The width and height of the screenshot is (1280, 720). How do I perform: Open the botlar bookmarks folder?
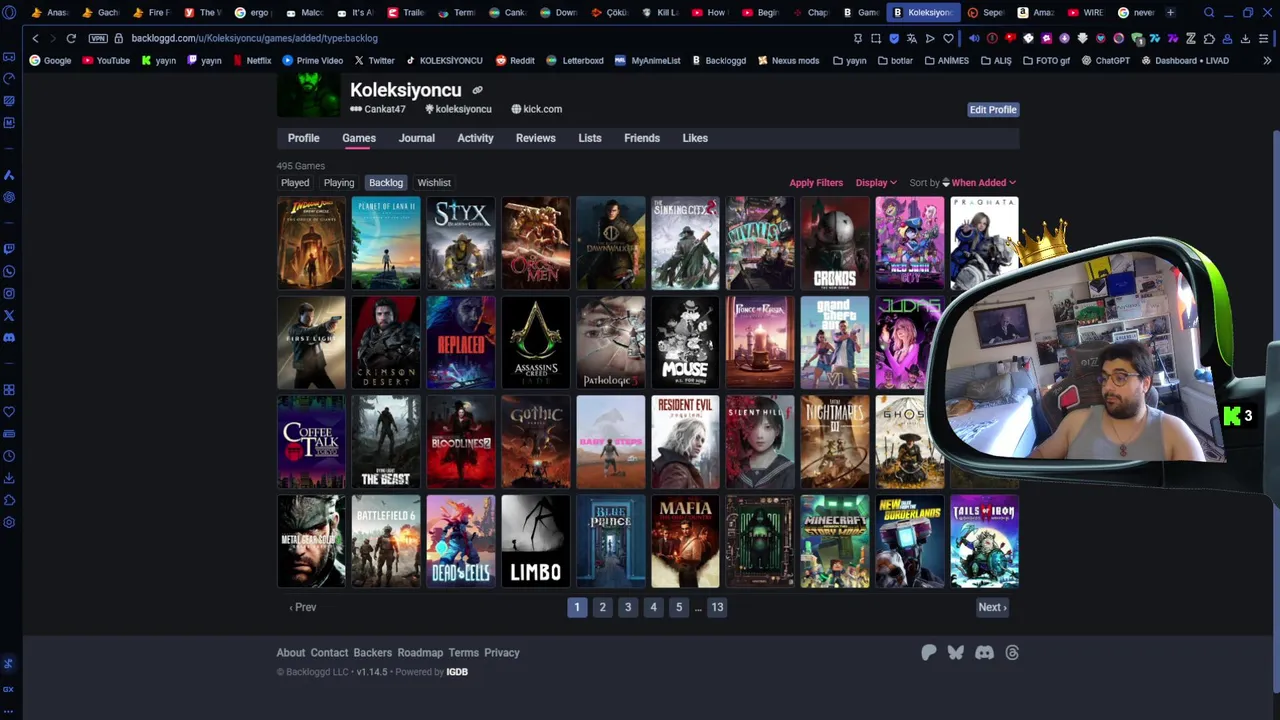pyautogui.click(x=895, y=60)
